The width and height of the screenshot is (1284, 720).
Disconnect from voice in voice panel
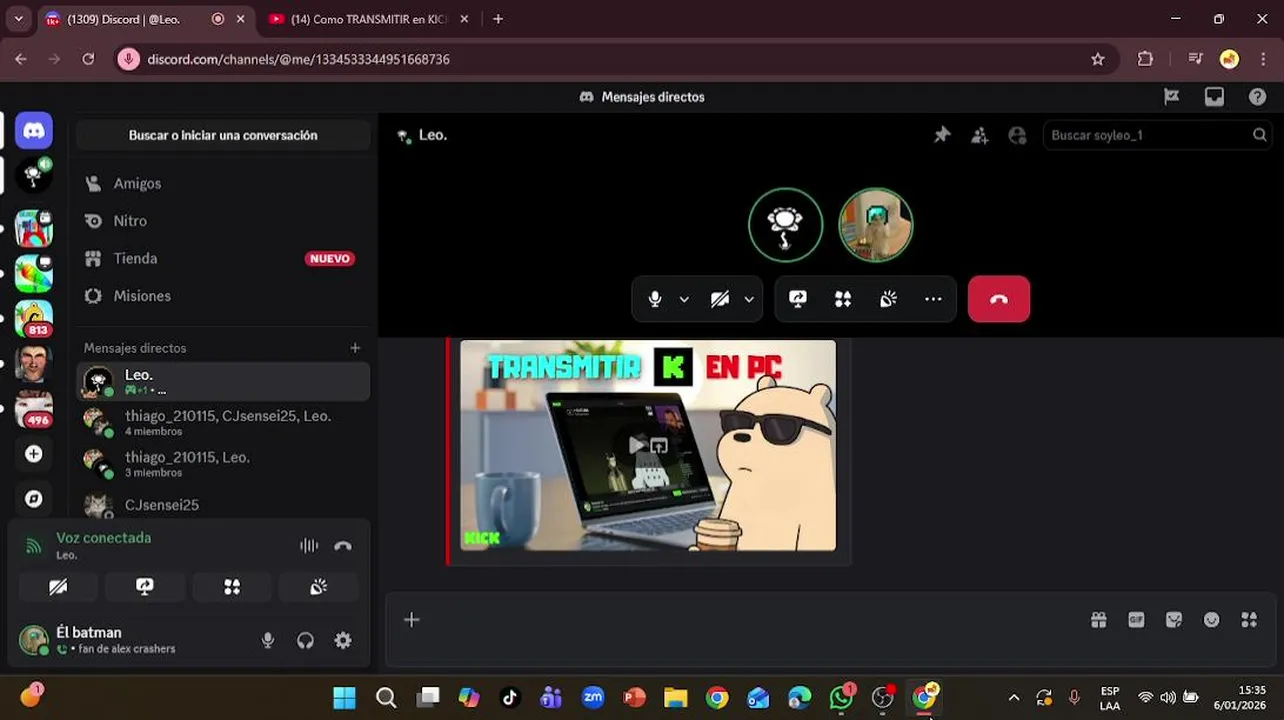[343, 546]
